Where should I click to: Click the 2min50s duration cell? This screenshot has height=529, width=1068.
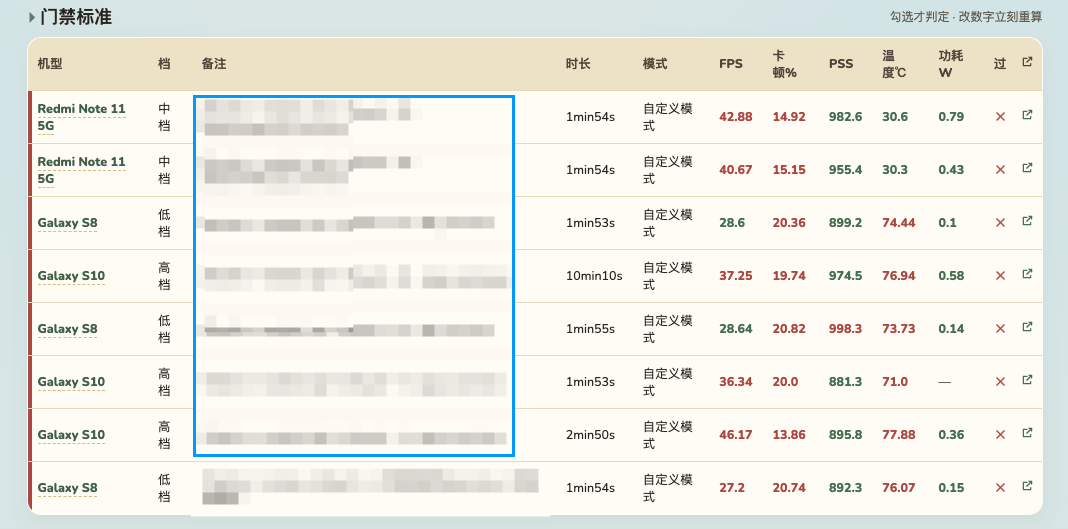pyautogui.click(x=590, y=436)
